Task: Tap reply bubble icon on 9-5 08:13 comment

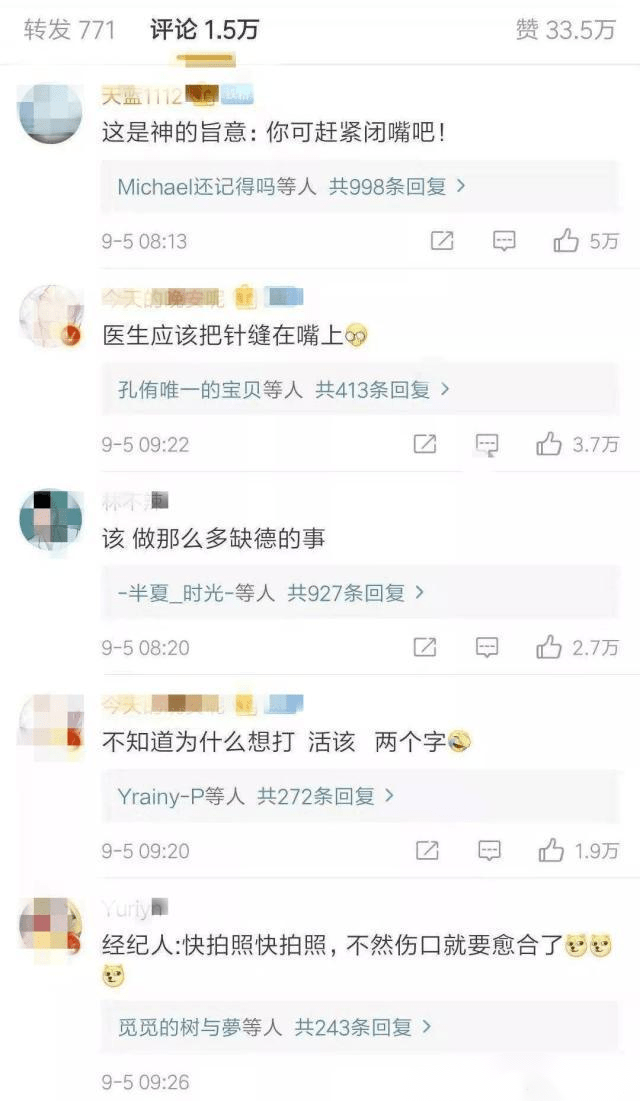Action: pyautogui.click(x=504, y=241)
